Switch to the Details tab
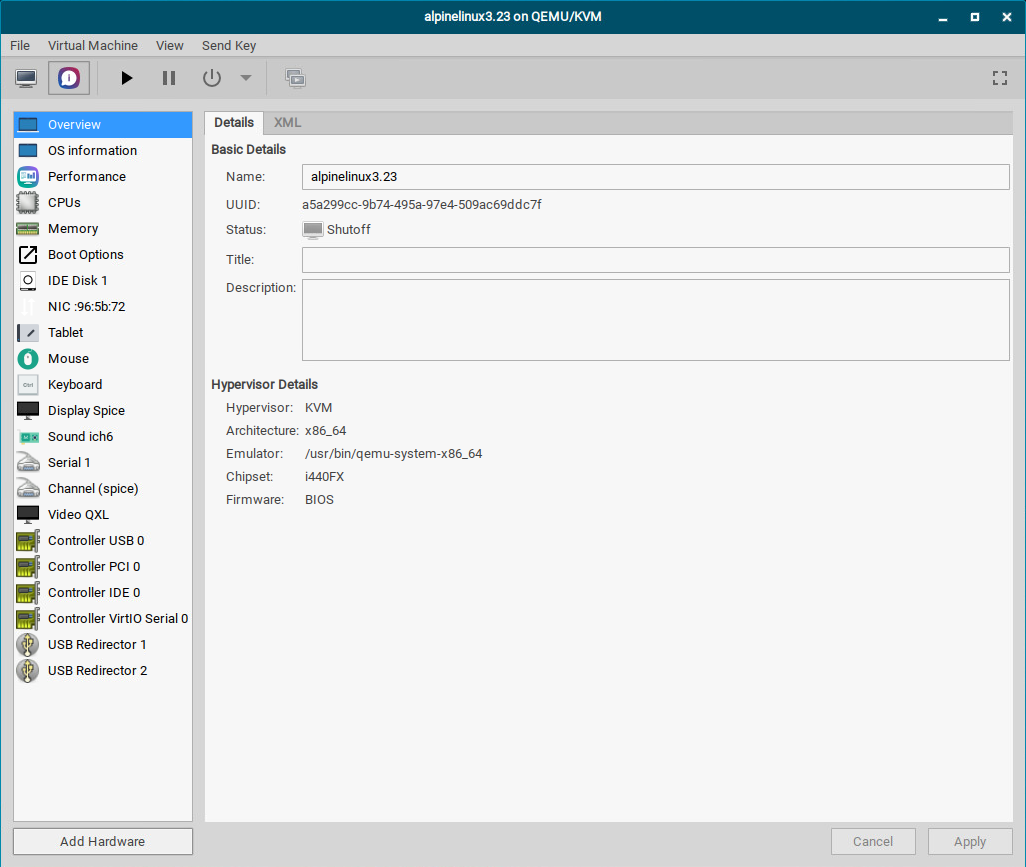This screenshot has width=1026, height=867. coord(234,122)
